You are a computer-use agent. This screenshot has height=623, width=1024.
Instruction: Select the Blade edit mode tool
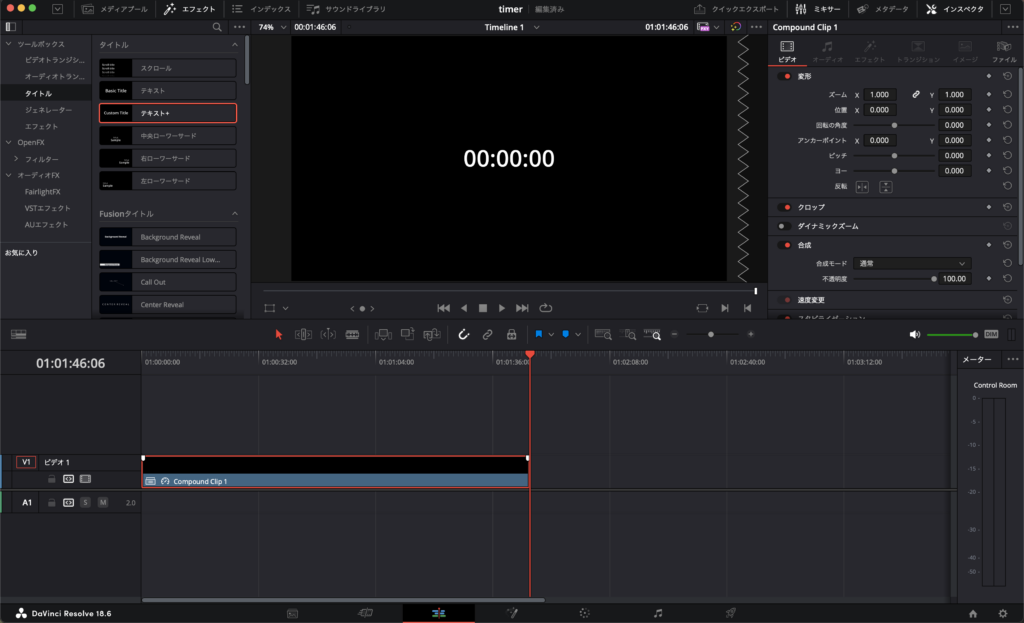[352, 334]
